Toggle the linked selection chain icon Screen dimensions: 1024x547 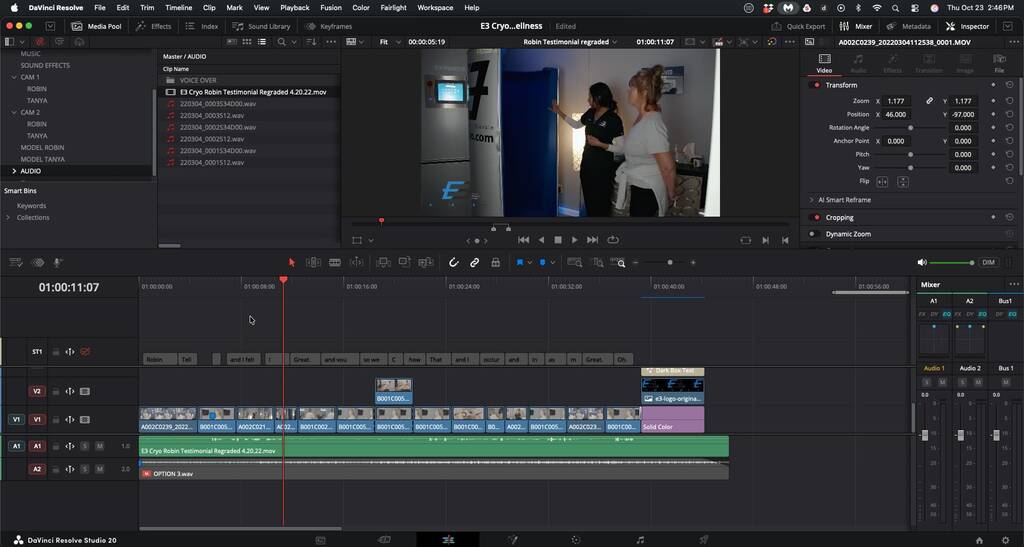[475, 262]
